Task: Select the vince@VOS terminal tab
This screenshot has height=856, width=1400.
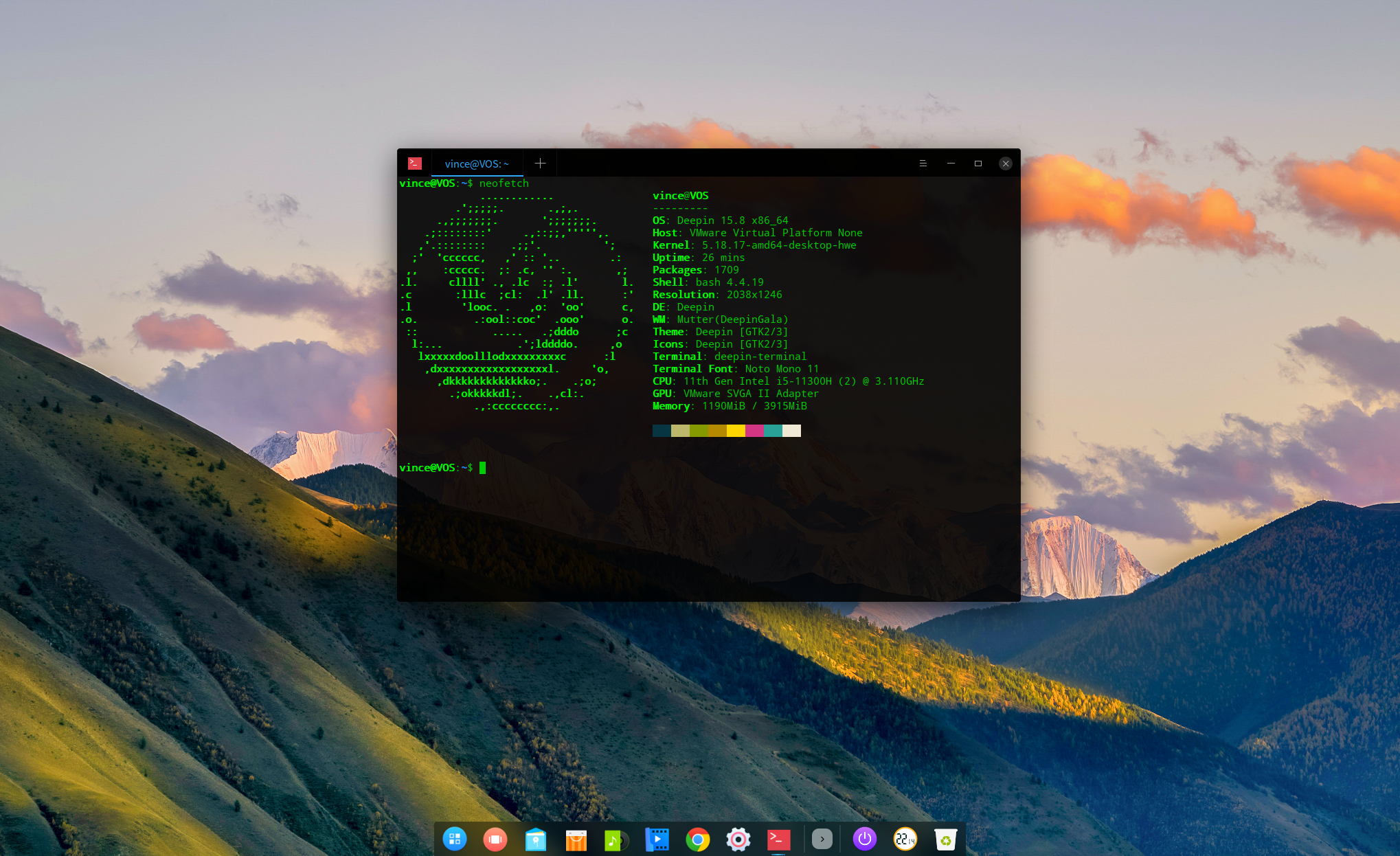Action: click(477, 164)
